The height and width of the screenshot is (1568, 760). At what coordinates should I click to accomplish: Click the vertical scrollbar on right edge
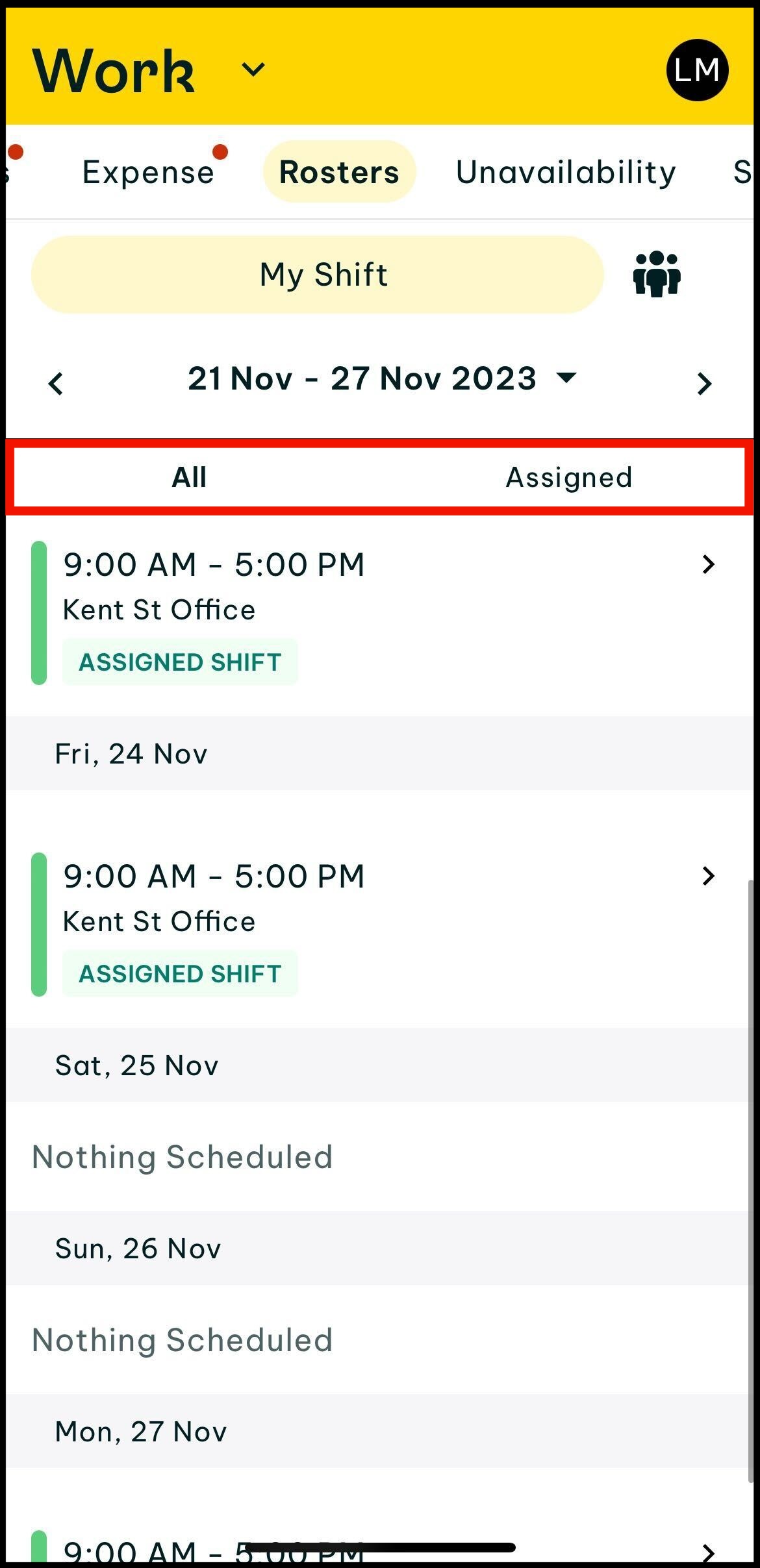click(x=752, y=1169)
